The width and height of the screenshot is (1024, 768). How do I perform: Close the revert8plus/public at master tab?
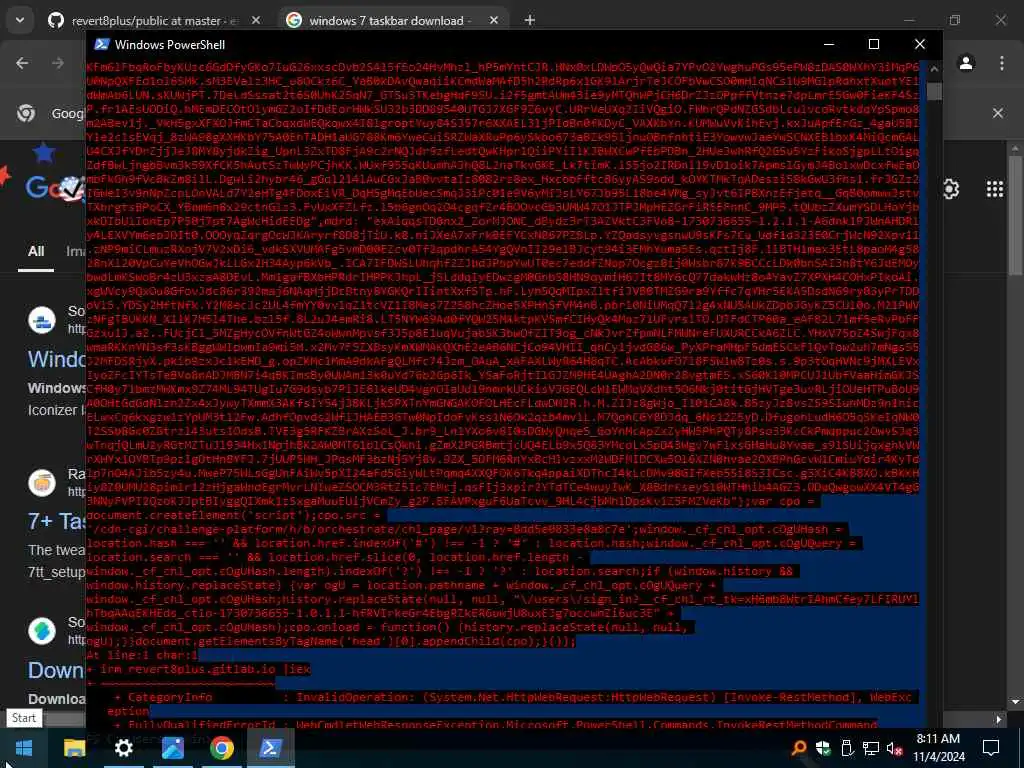click(256, 20)
